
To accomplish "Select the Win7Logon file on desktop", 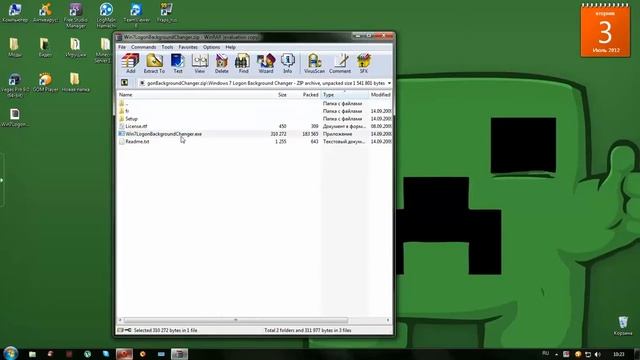I will [15, 118].
